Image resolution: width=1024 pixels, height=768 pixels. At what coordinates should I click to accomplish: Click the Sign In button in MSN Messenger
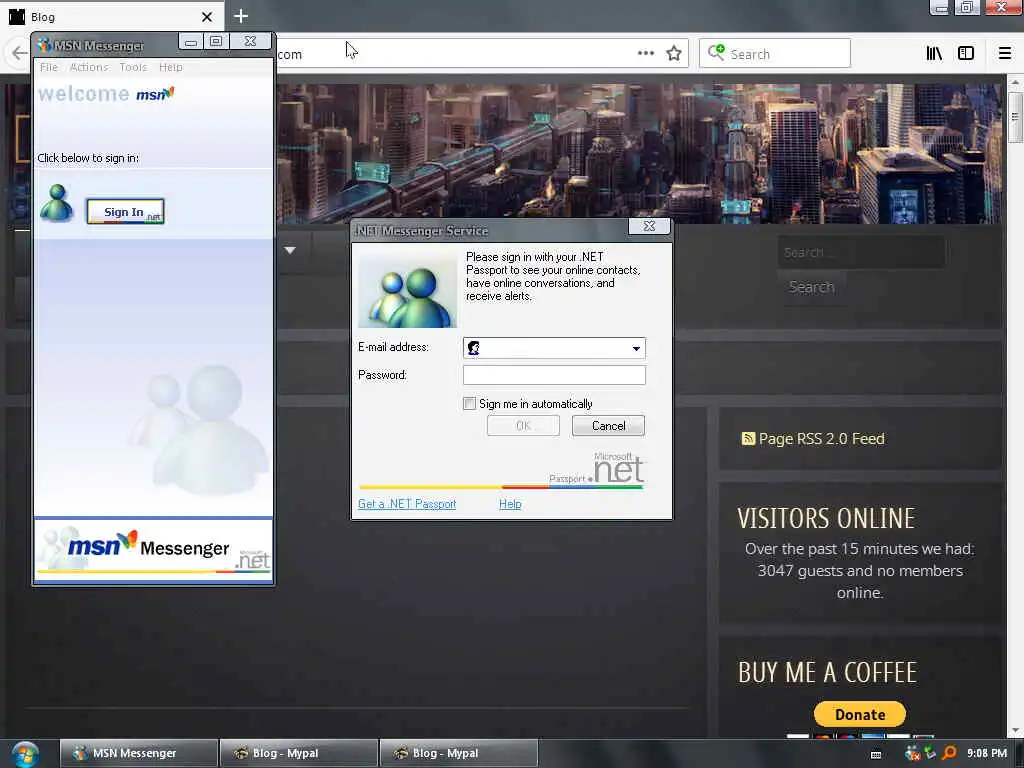[125, 212]
